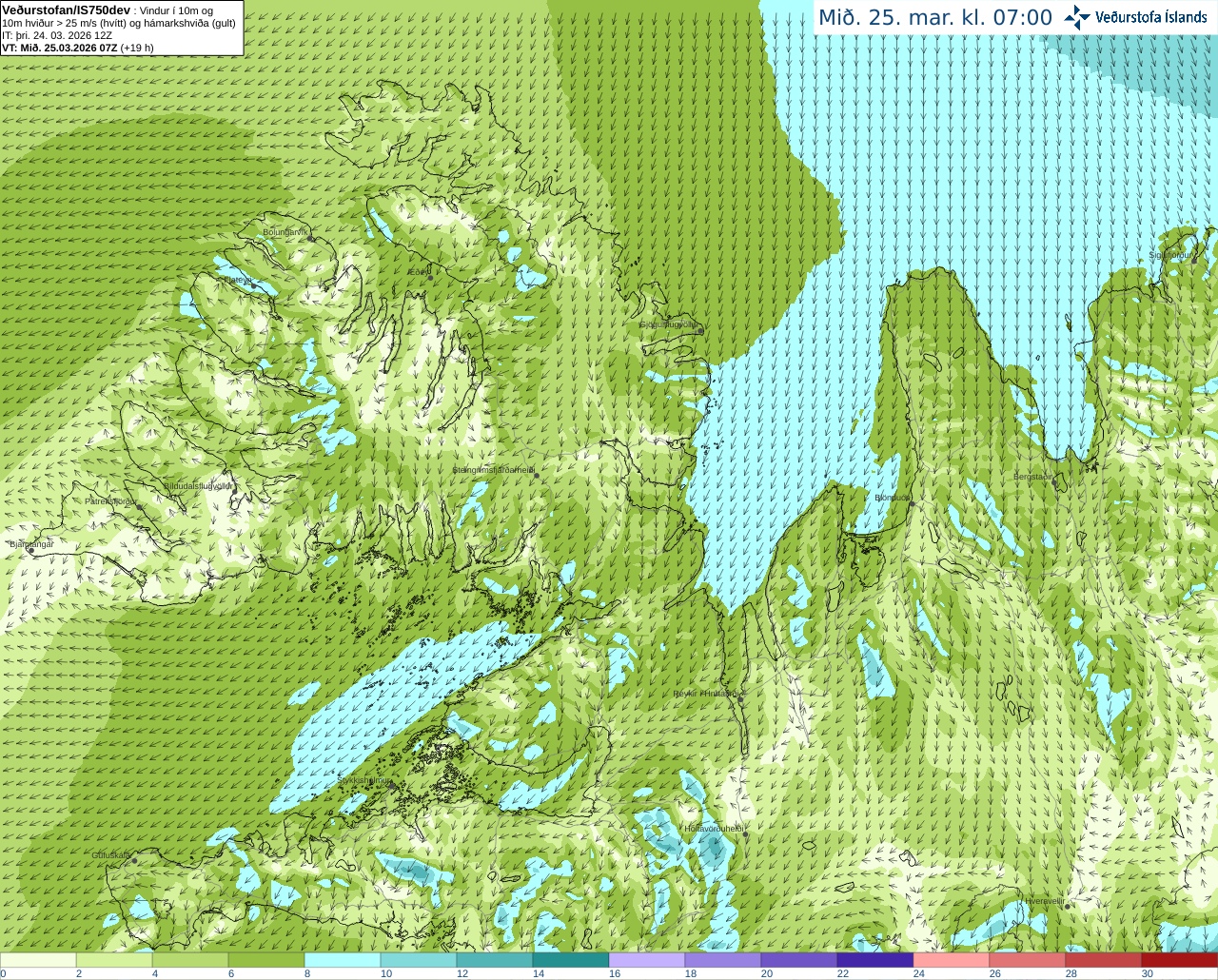The height and width of the screenshot is (980, 1218).
Task: Click the Bjargtangar station dot
Action: (30, 550)
